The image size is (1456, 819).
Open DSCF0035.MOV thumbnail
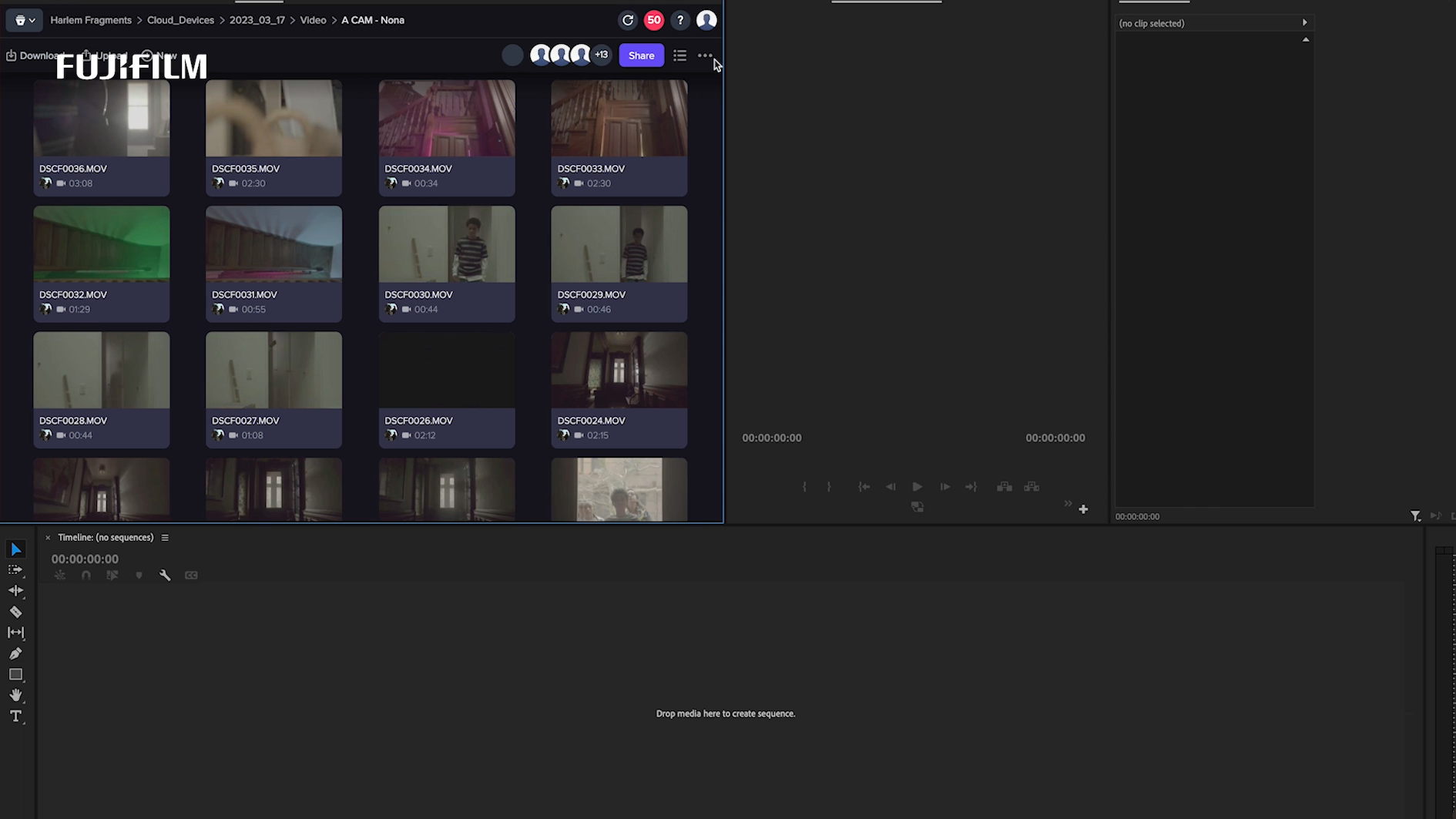pos(273,118)
